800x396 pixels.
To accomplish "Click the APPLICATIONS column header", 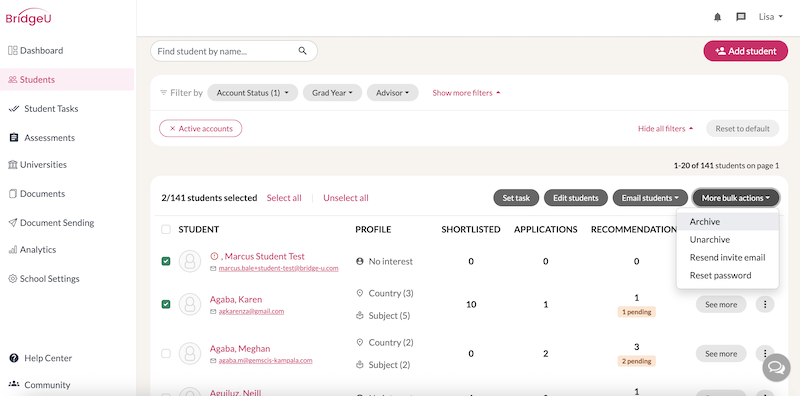I will [545, 230].
